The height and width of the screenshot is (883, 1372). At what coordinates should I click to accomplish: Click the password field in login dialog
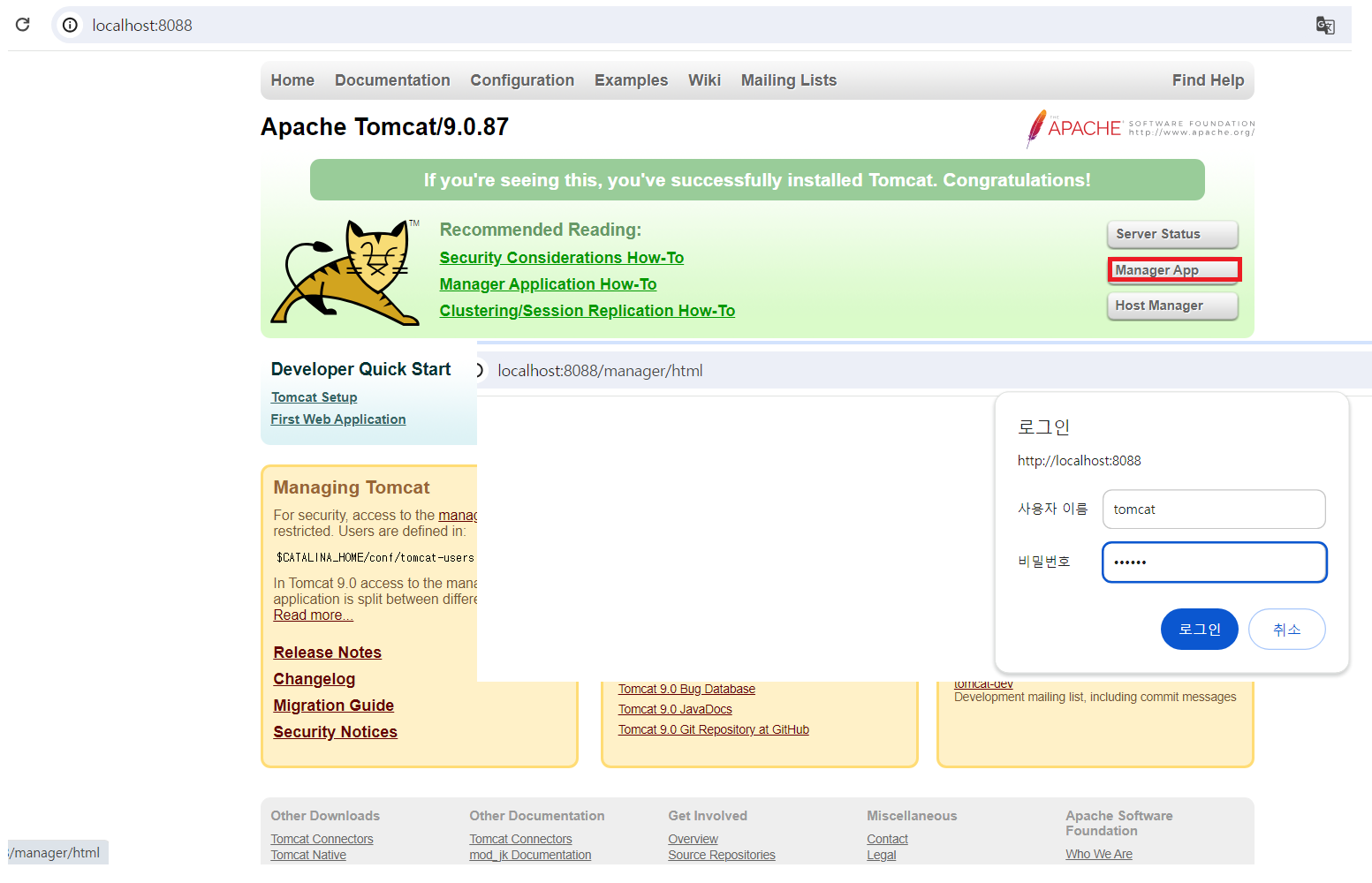[x=1214, y=562]
